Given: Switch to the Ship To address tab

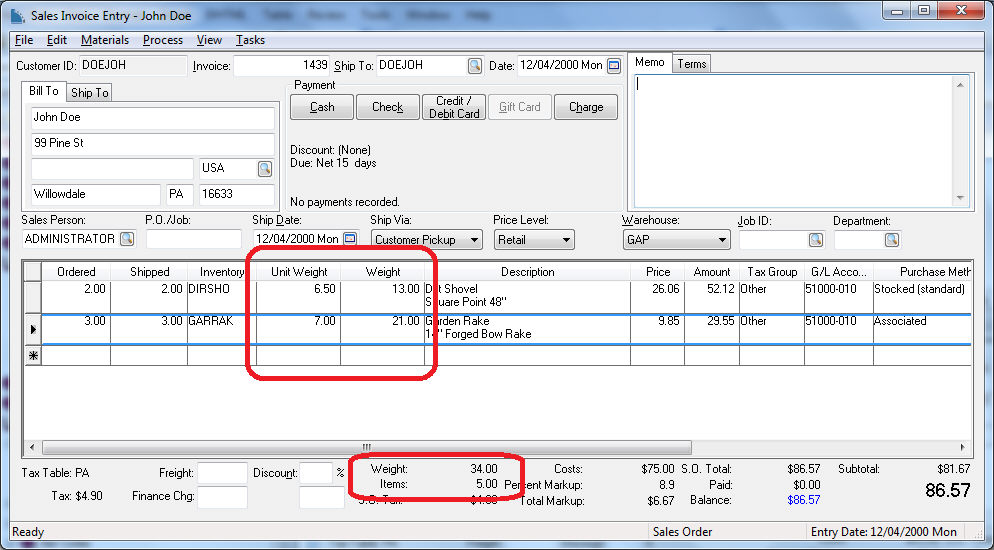Looking at the screenshot, I should tap(89, 93).
